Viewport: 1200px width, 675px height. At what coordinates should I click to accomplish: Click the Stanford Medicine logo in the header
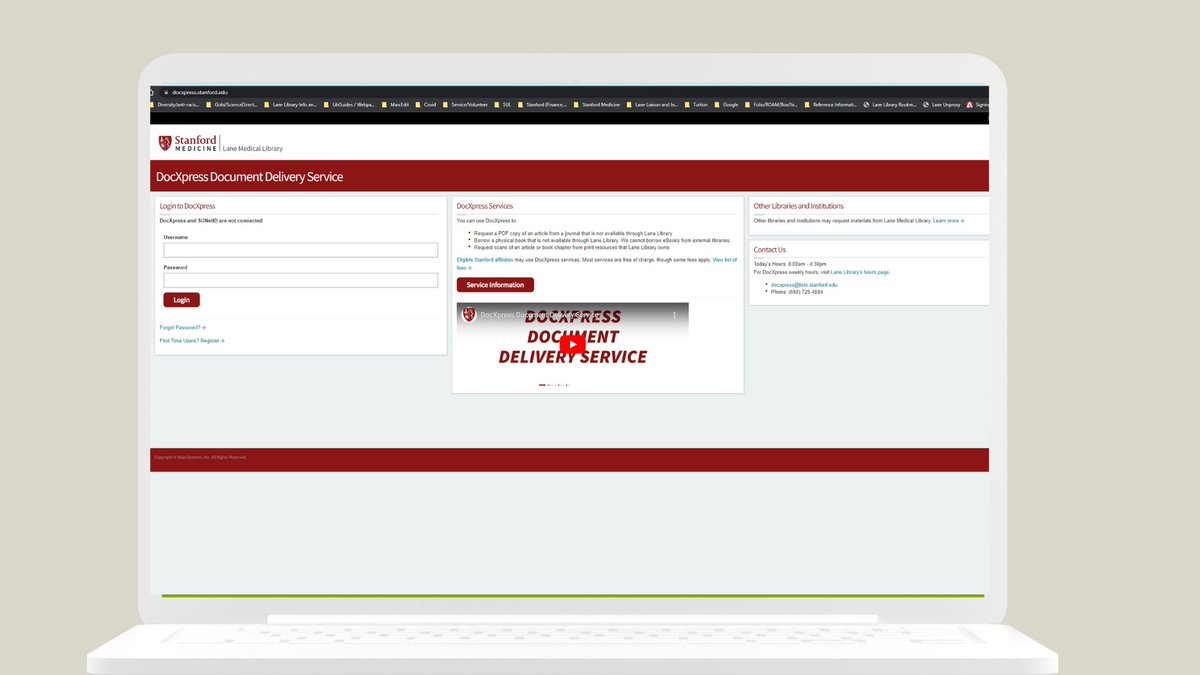[x=187, y=143]
